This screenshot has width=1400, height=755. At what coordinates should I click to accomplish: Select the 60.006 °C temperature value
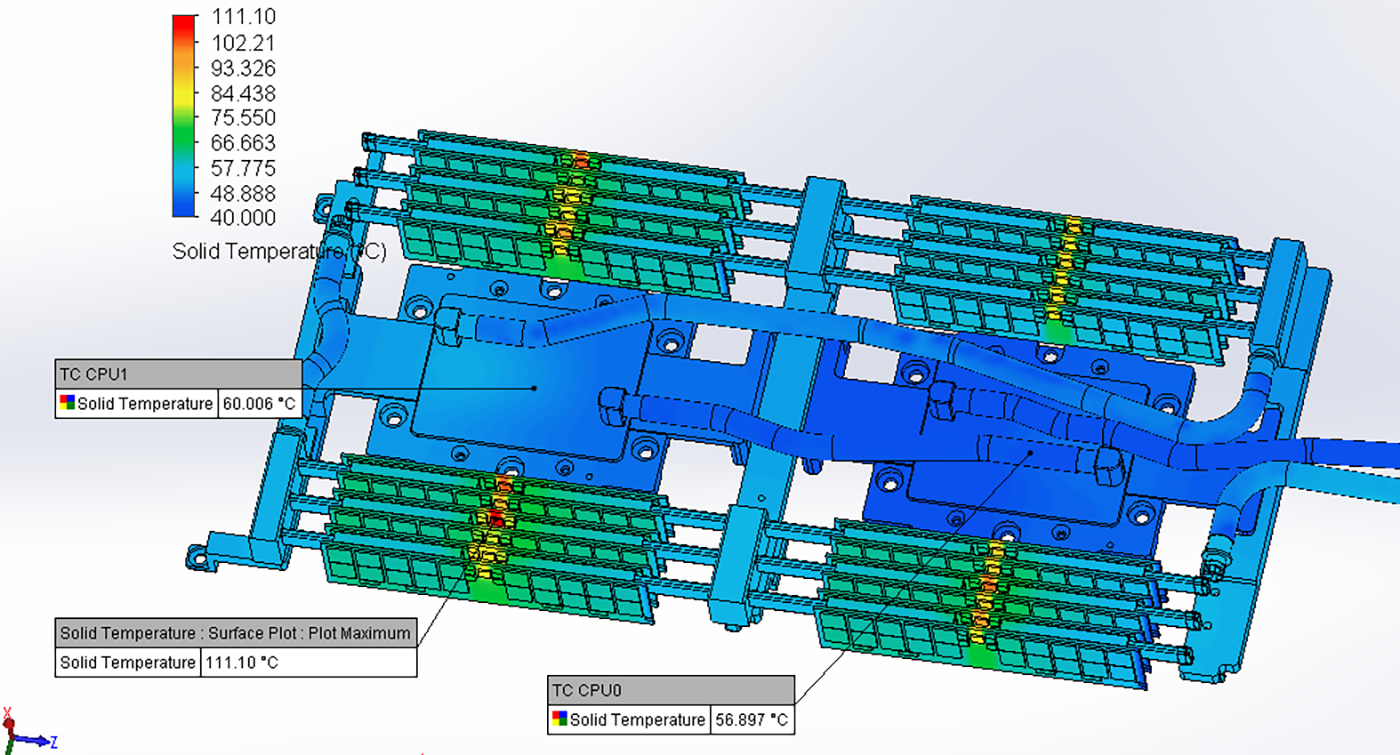(x=259, y=404)
